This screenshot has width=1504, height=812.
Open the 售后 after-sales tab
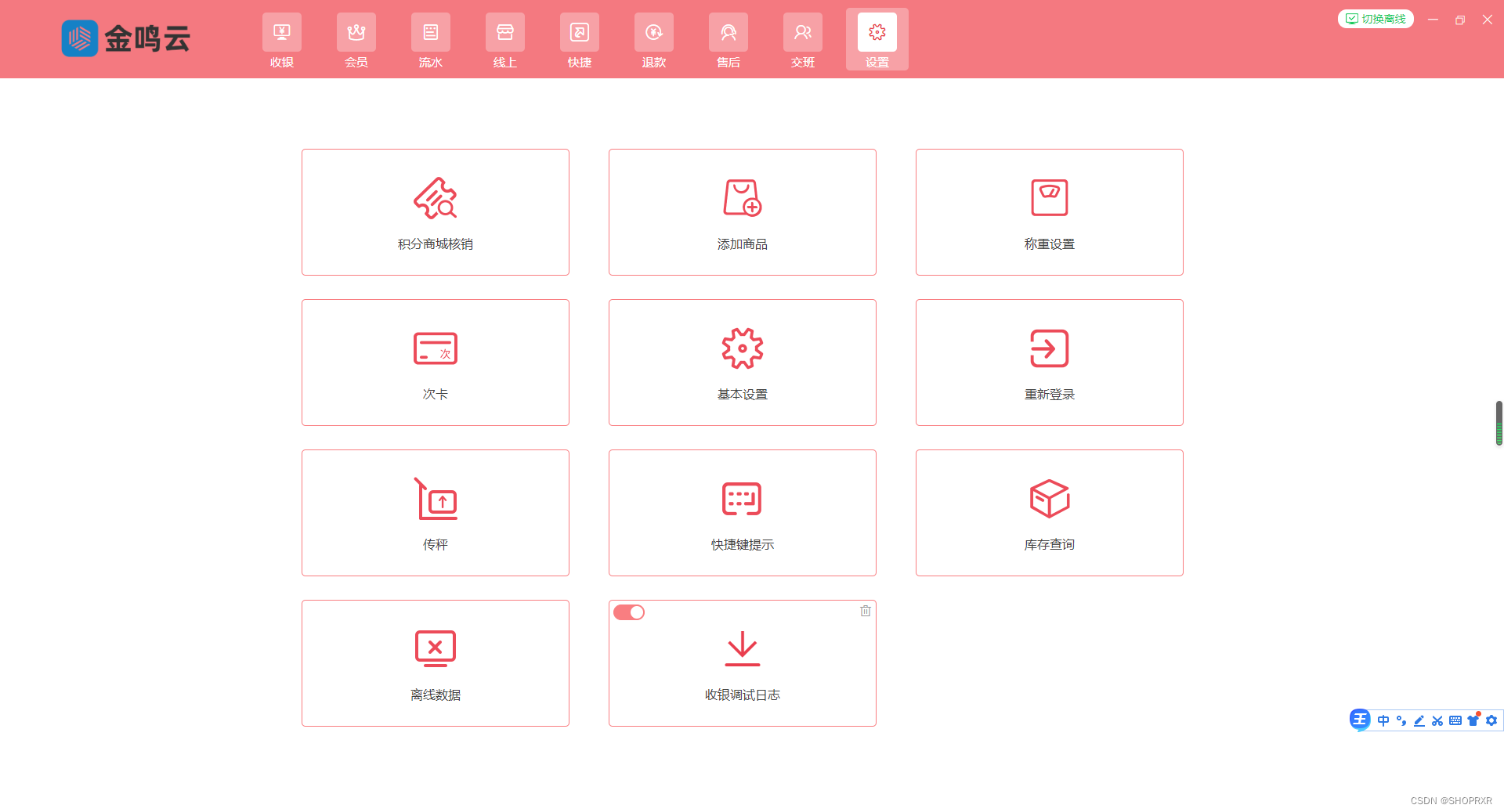728,40
